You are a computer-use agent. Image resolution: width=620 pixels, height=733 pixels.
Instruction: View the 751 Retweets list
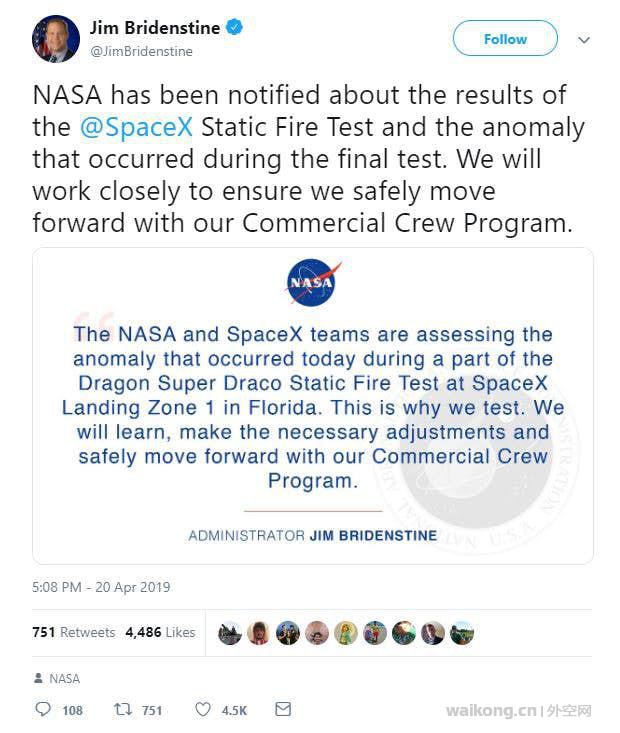pyautogui.click(x=73, y=632)
